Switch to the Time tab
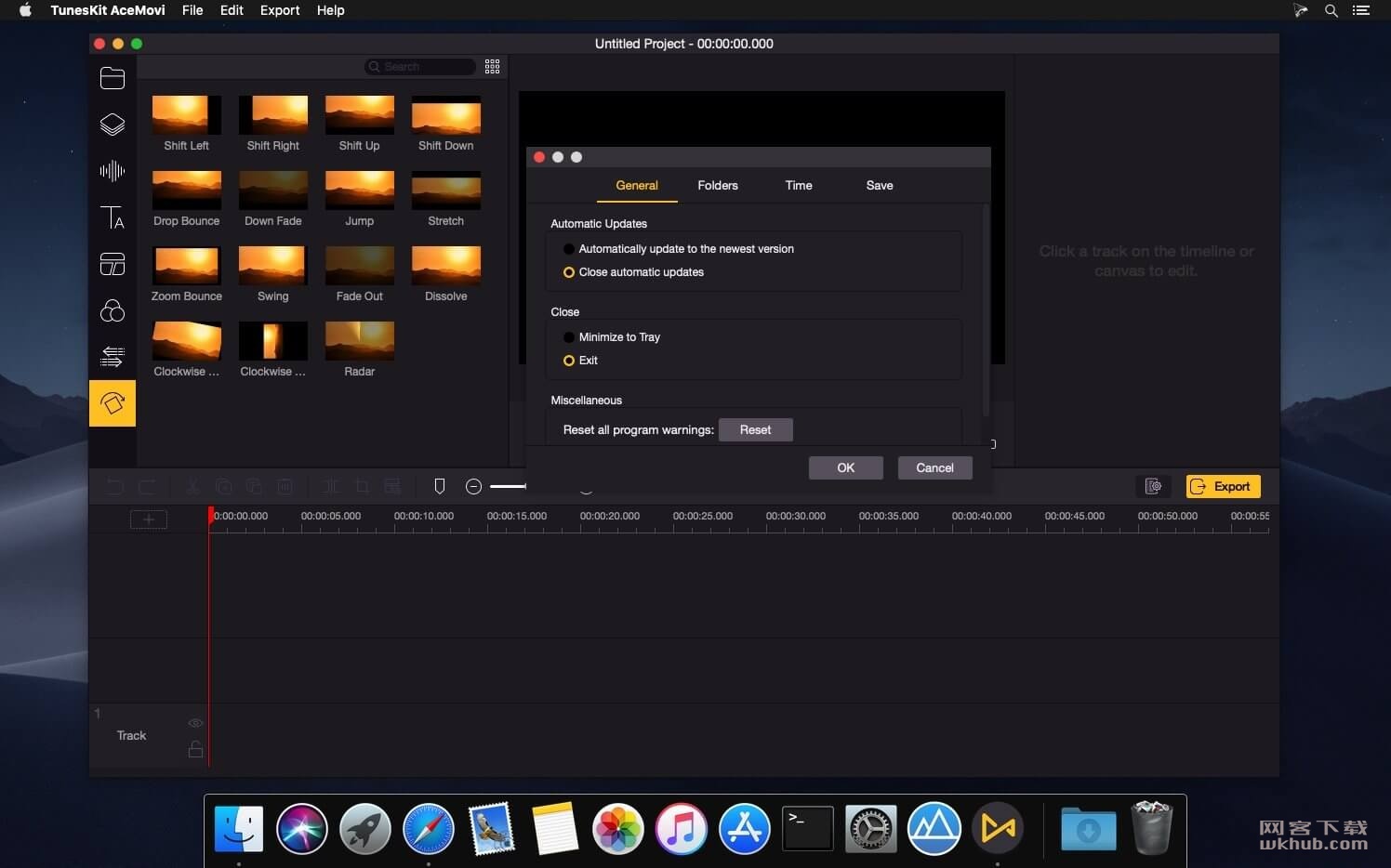Image resolution: width=1391 pixels, height=868 pixels. 799,186
